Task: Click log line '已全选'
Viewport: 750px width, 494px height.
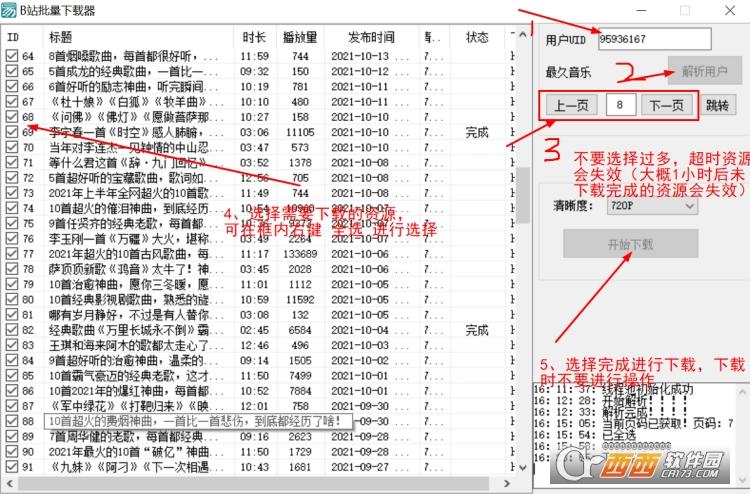Action: tap(585, 435)
